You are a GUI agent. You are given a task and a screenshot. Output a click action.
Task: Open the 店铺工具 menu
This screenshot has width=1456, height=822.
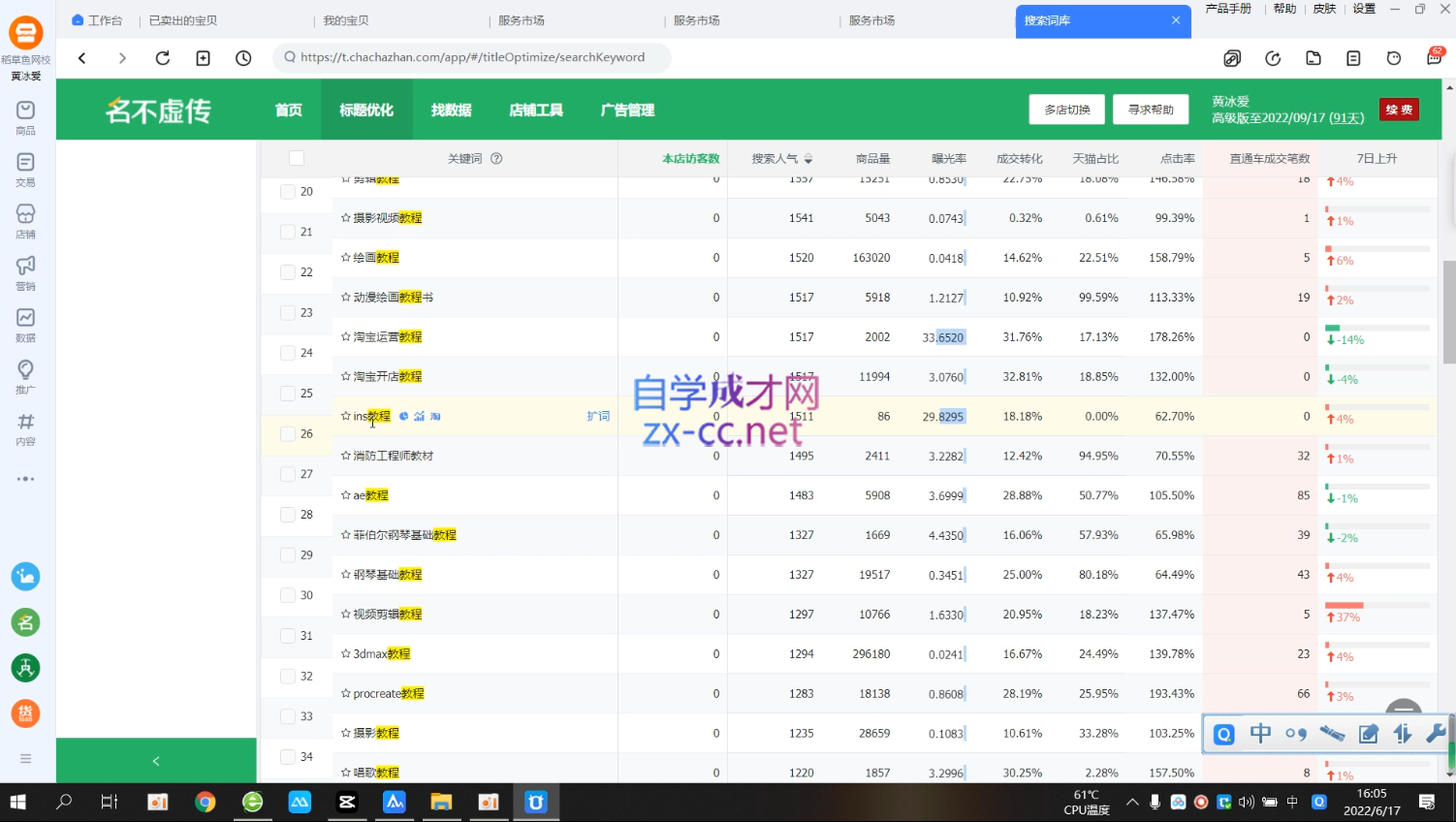tap(536, 110)
